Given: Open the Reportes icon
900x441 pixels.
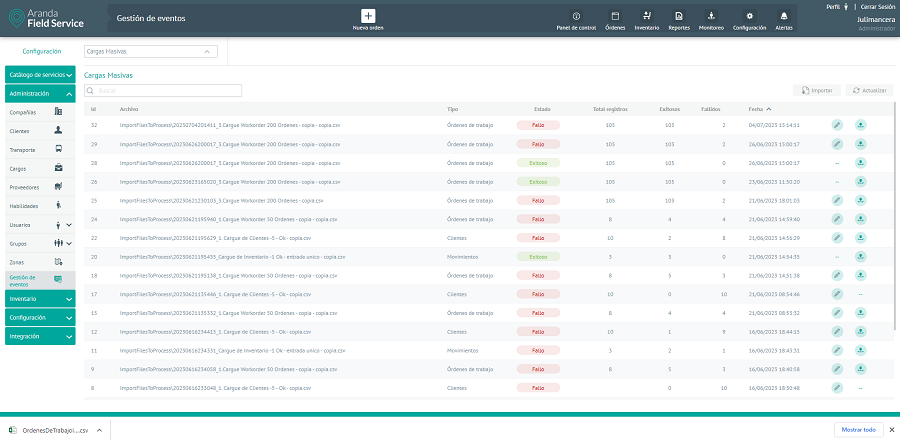Looking at the screenshot, I should (x=679, y=16).
